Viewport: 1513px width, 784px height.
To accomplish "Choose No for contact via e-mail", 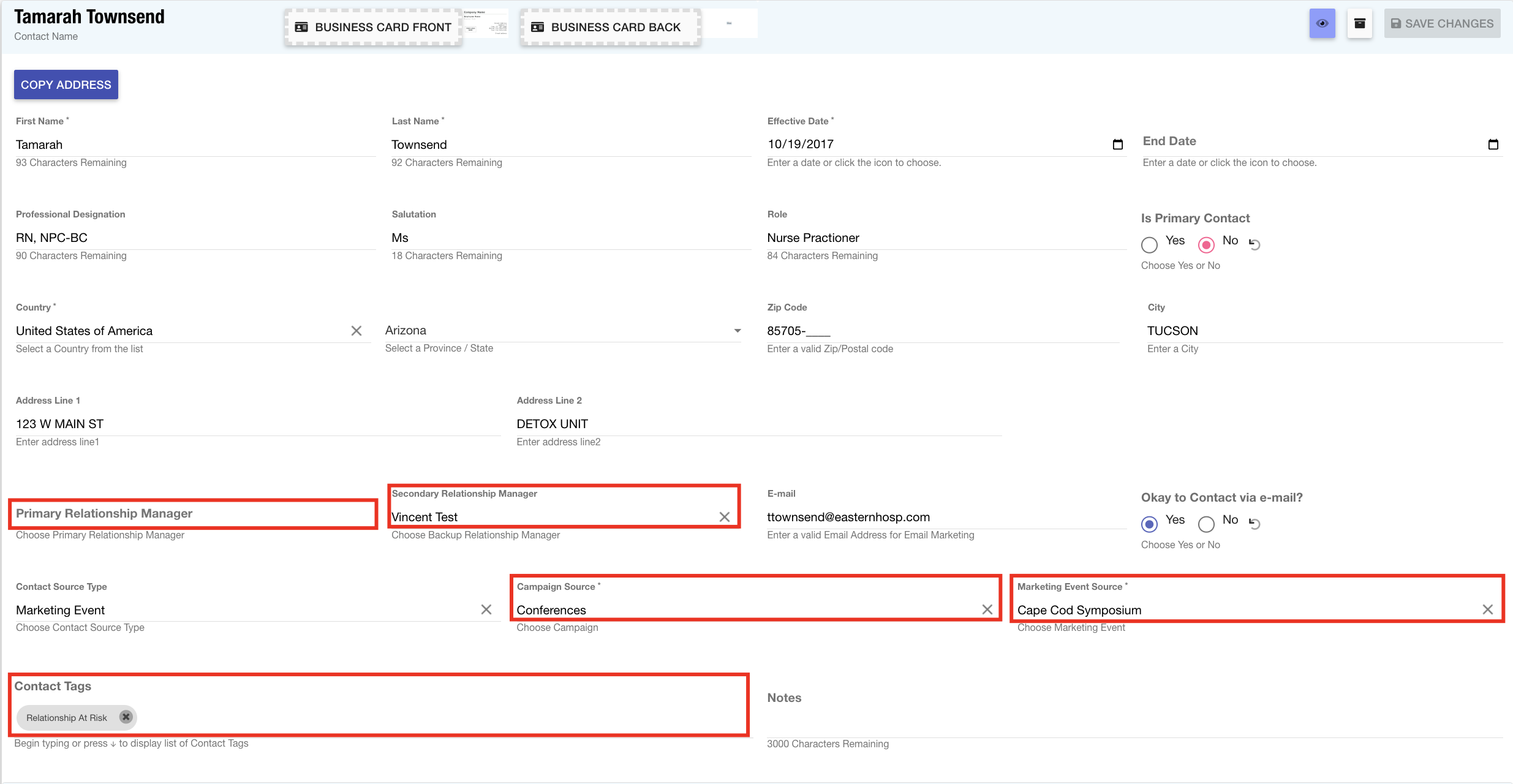I will coord(1206,524).
